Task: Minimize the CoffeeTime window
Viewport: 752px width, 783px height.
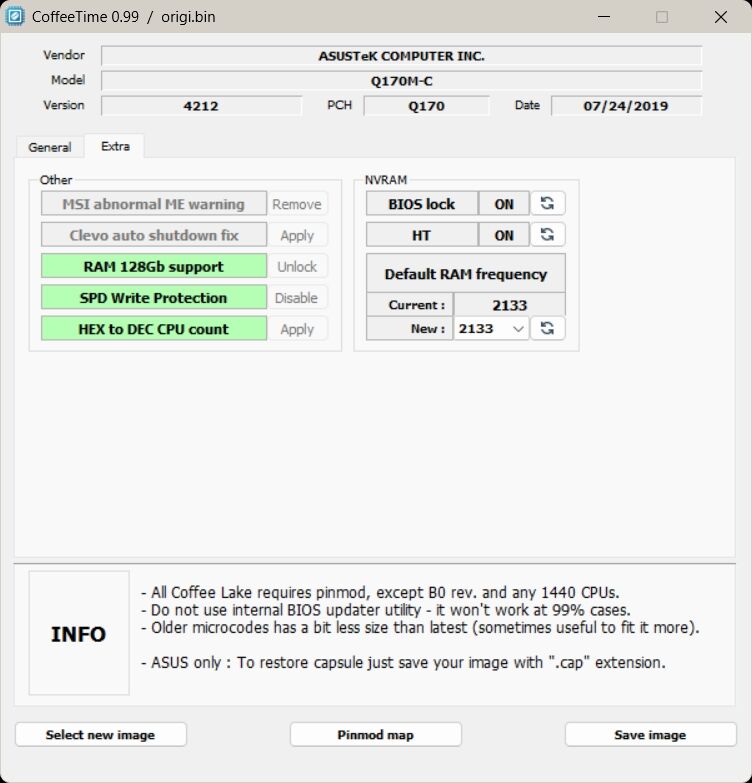Action: (x=604, y=16)
